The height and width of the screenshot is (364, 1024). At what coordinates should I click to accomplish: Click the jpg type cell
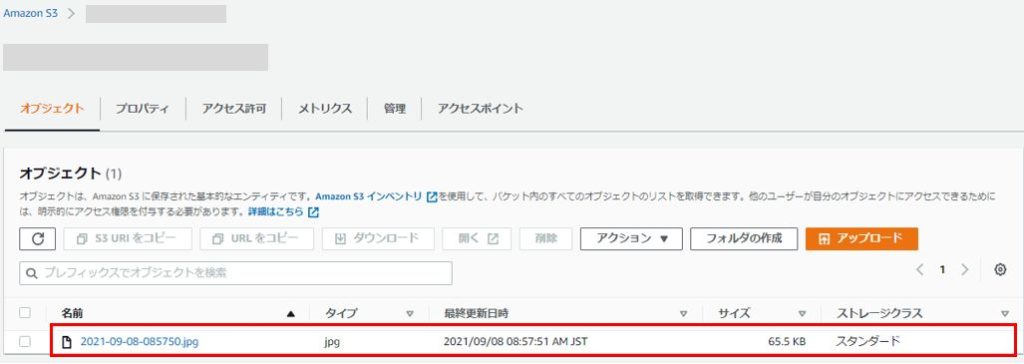pos(332,341)
